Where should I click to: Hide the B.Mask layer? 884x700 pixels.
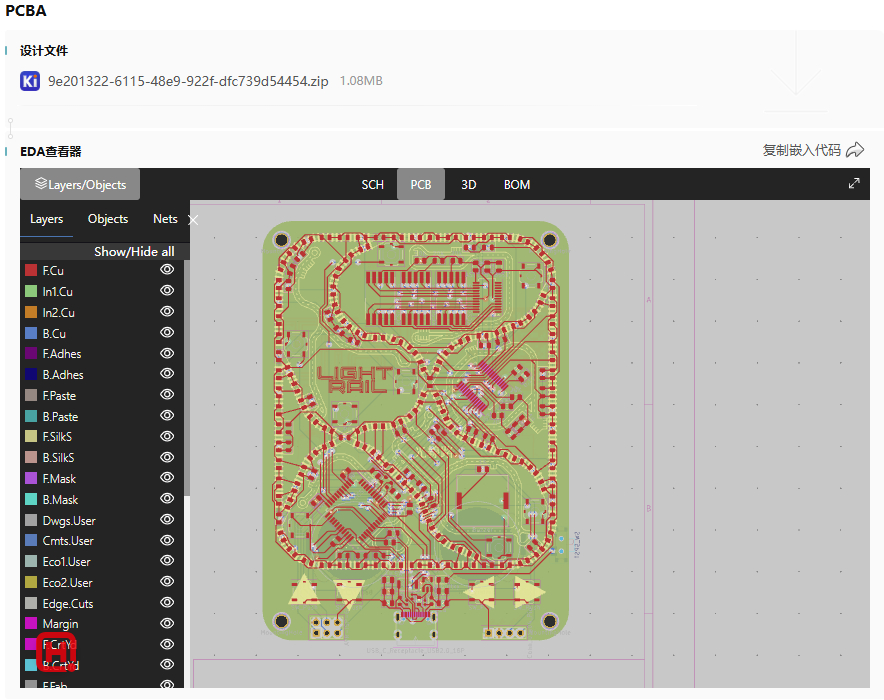point(167,498)
